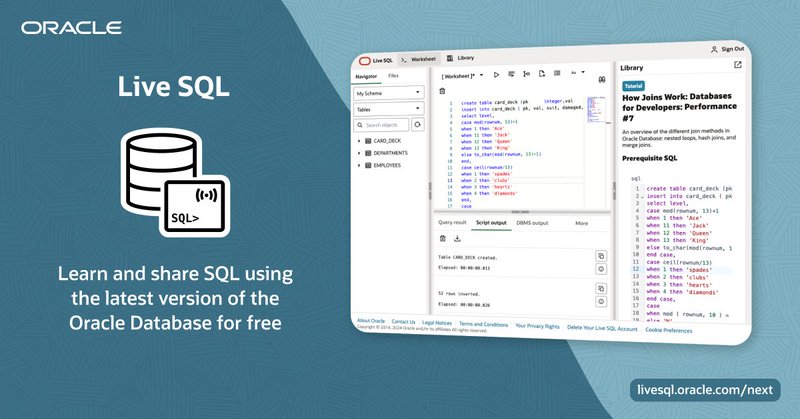Open the Terms and Conditions link
The image size is (800, 419).
pyautogui.click(x=483, y=324)
